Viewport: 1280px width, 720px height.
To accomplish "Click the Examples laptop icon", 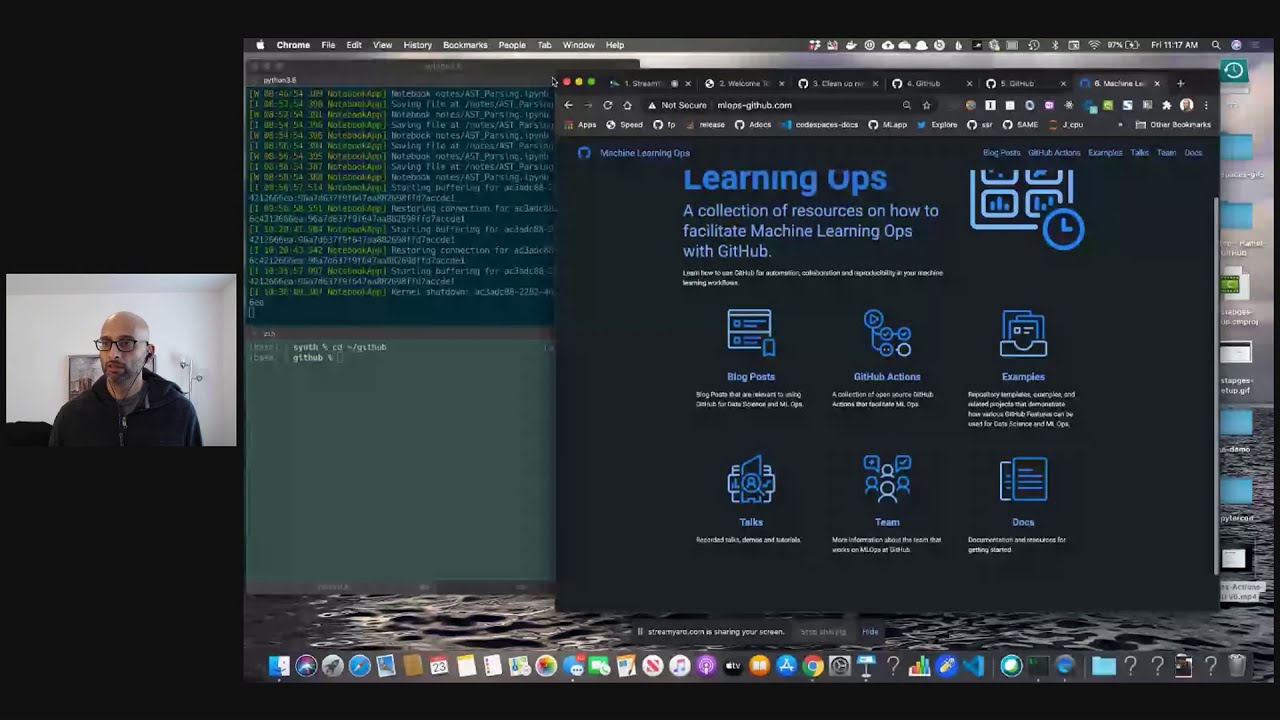I will tap(1023, 333).
